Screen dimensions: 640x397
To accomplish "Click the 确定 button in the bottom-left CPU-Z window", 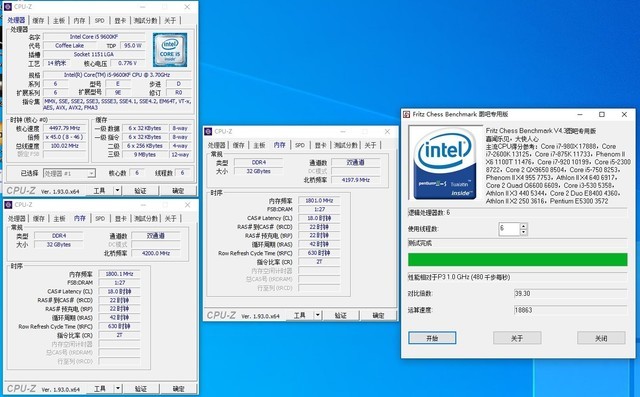I will pos(178,388).
